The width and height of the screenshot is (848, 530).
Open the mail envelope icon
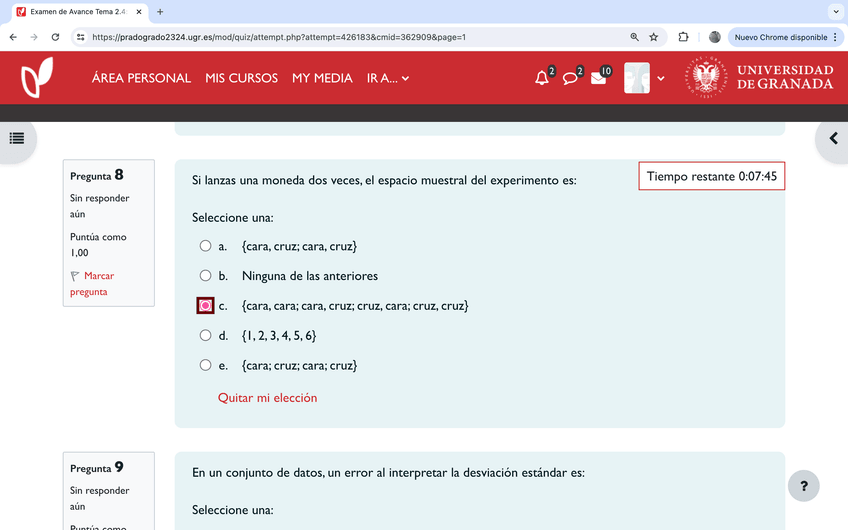click(598, 78)
